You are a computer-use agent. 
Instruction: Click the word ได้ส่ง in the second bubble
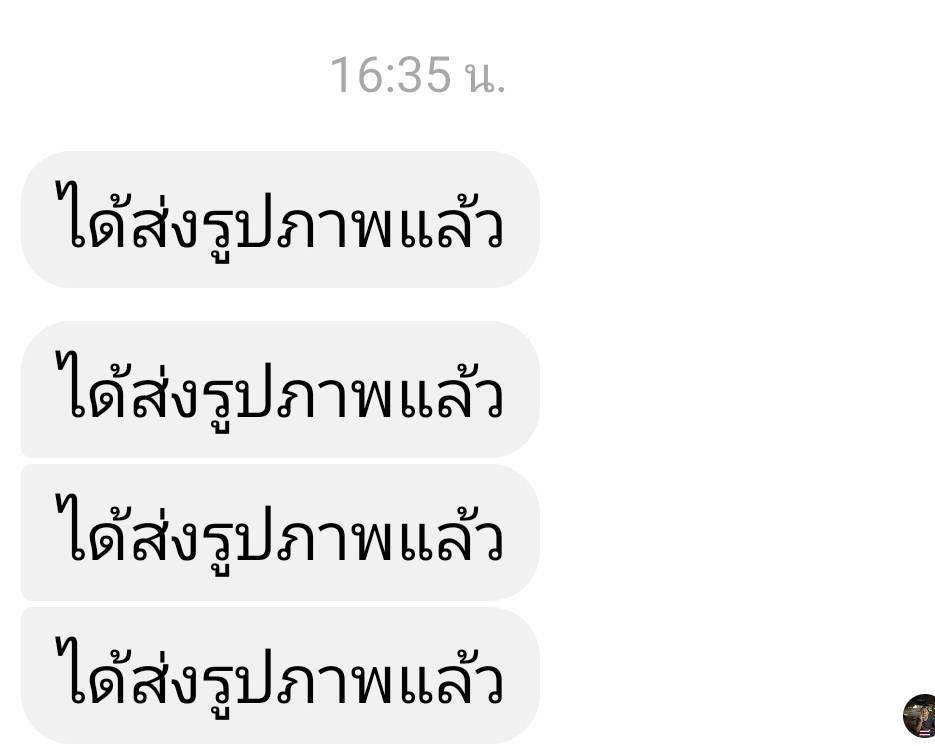coord(127,385)
